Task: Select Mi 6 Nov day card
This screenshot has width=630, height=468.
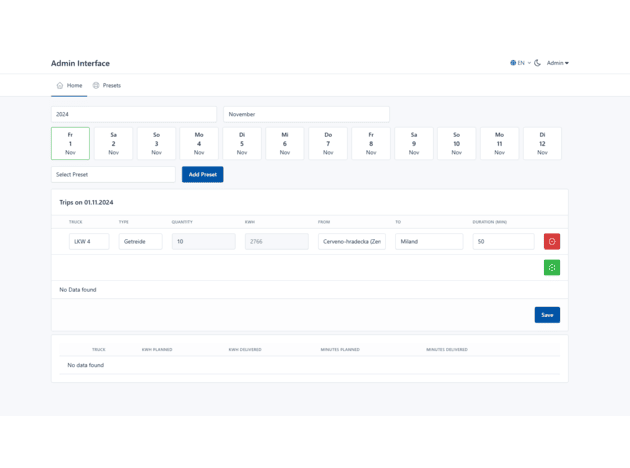Action: 285,143
